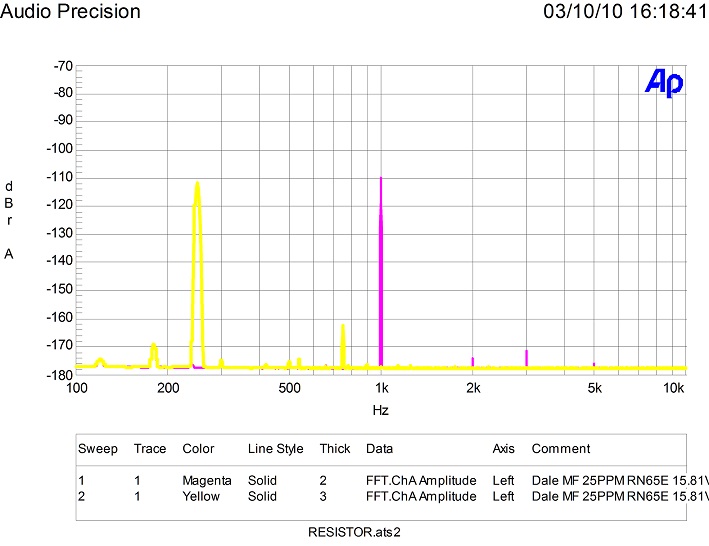The image size is (709, 546).
Task: Click the magenta spike at 1k
Action: [381, 271]
